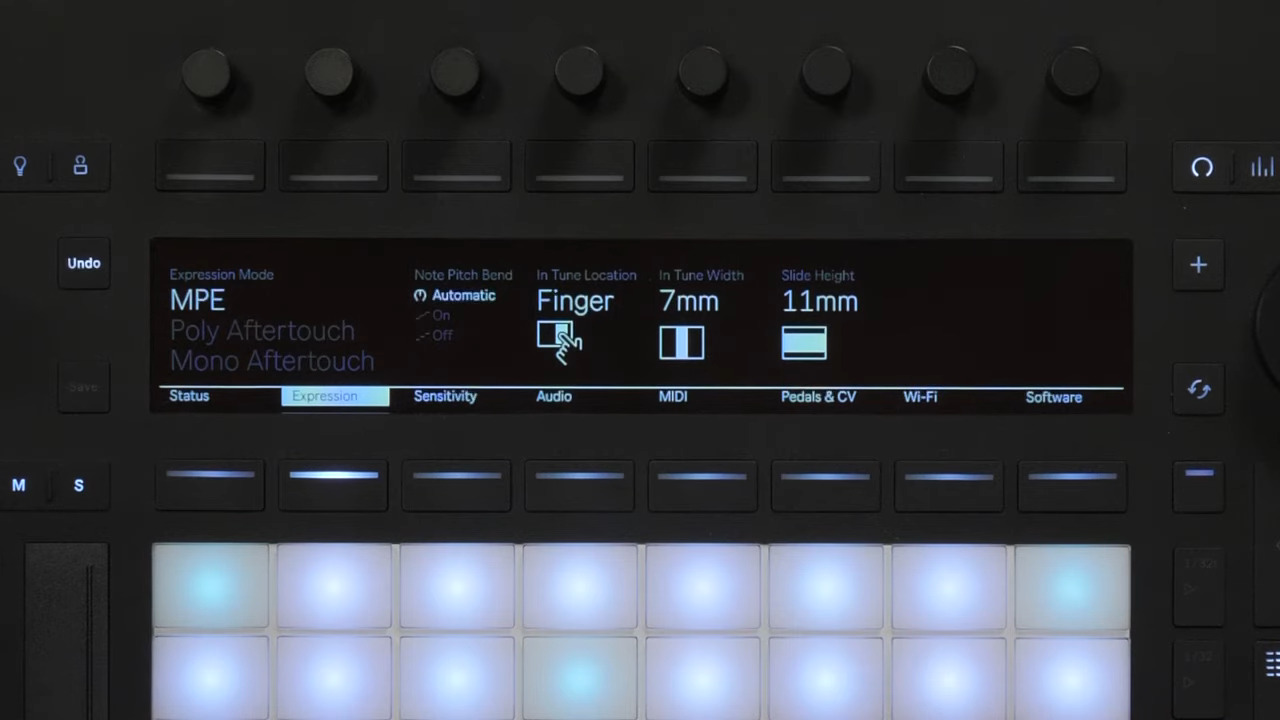Select Poly Aftertouch expression mode

tap(262, 330)
